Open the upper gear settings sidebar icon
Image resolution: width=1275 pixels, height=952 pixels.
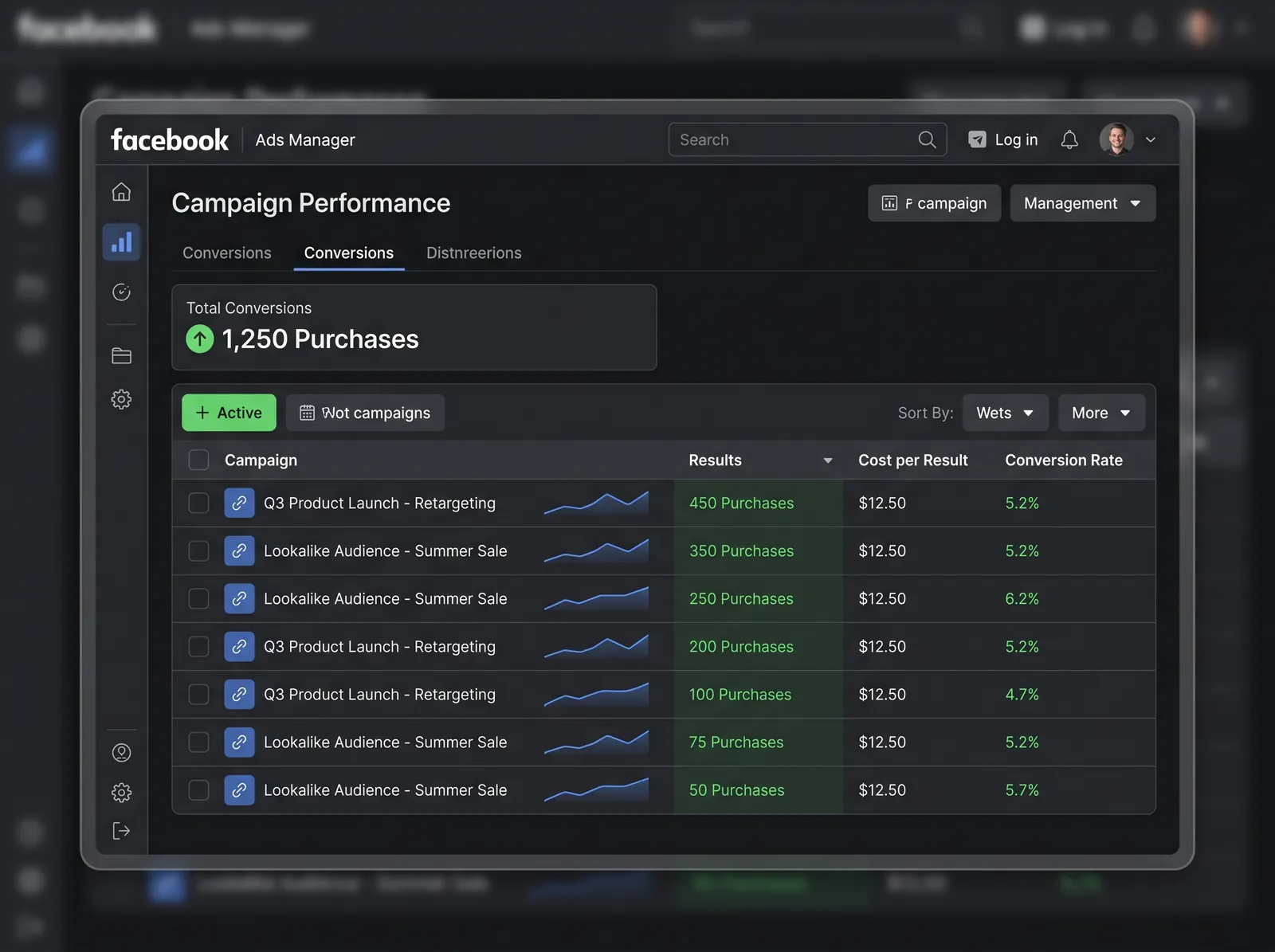pyautogui.click(x=121, y=399)
